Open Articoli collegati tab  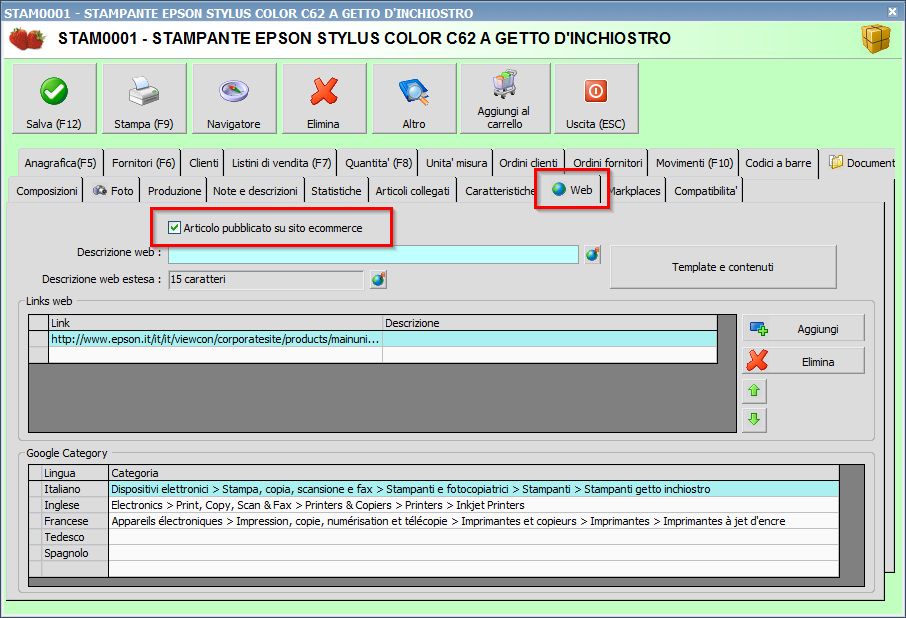click(x=413, y=191)
